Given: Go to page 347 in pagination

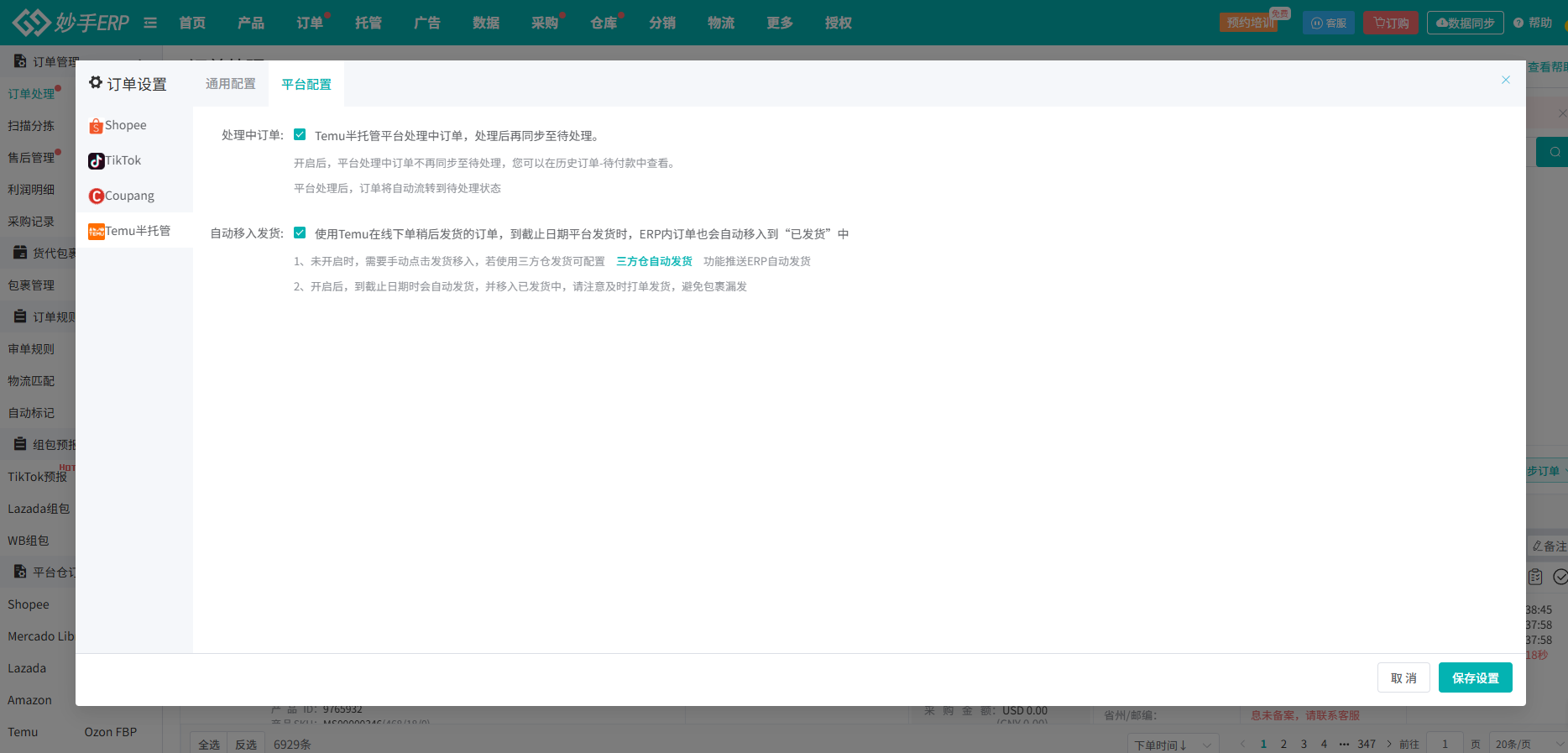Looking at the screenshot, I should (1367, 744).
